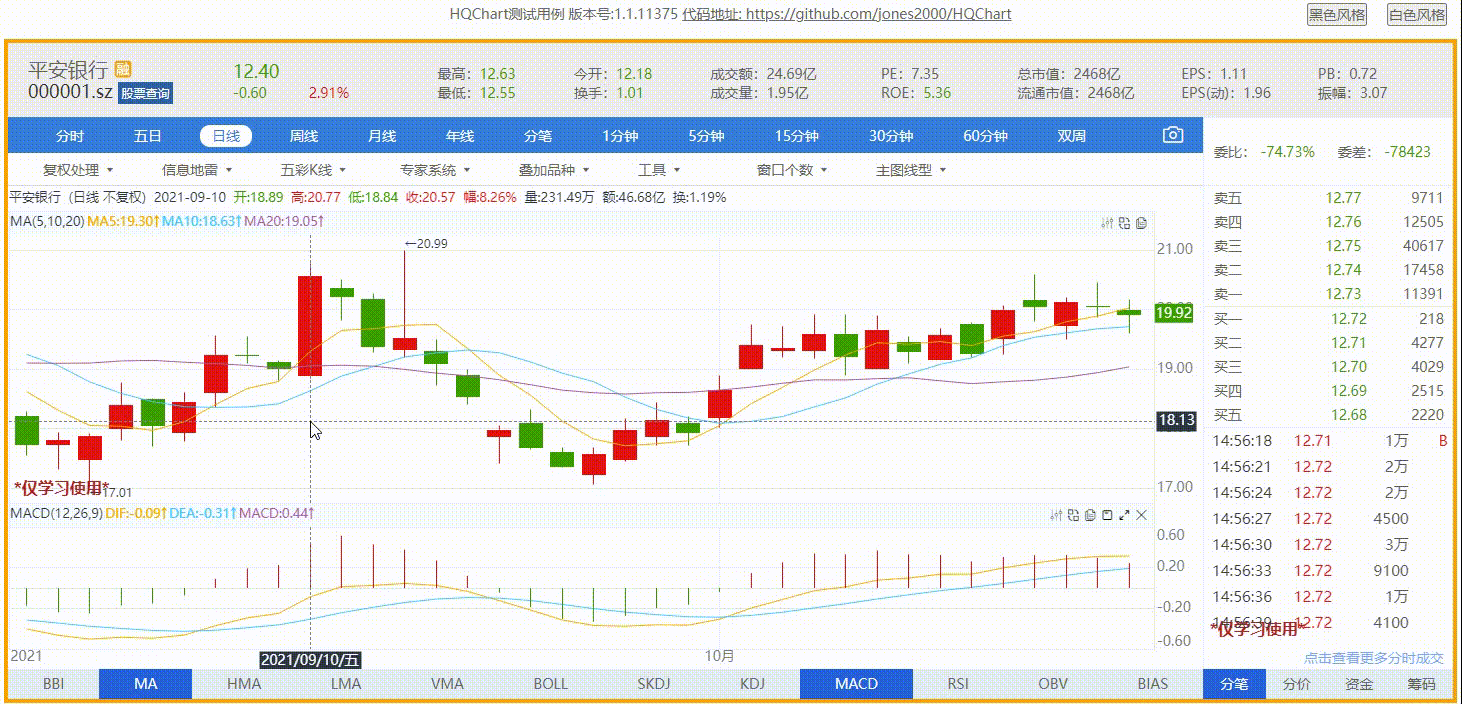Open MACD settings sliders icon

[x=1057, y=516]
